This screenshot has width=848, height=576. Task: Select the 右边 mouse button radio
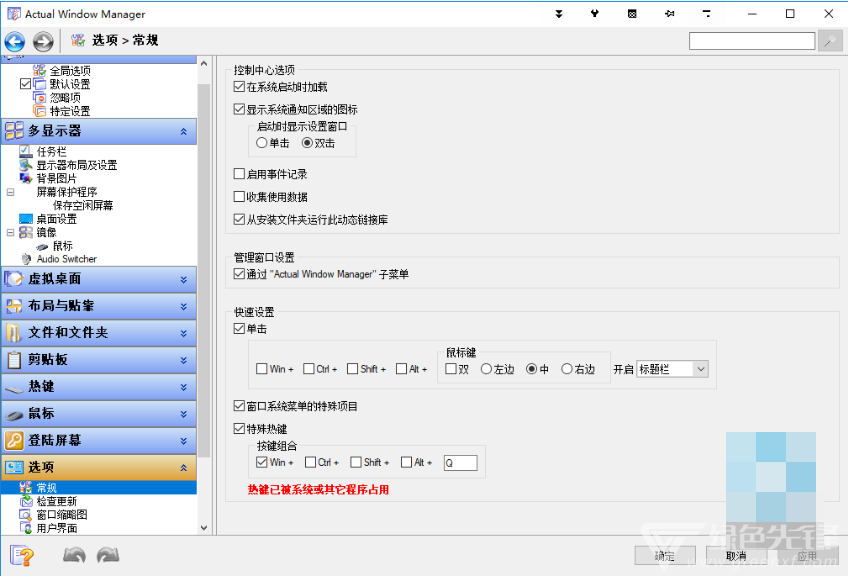[x=567, y=369]
